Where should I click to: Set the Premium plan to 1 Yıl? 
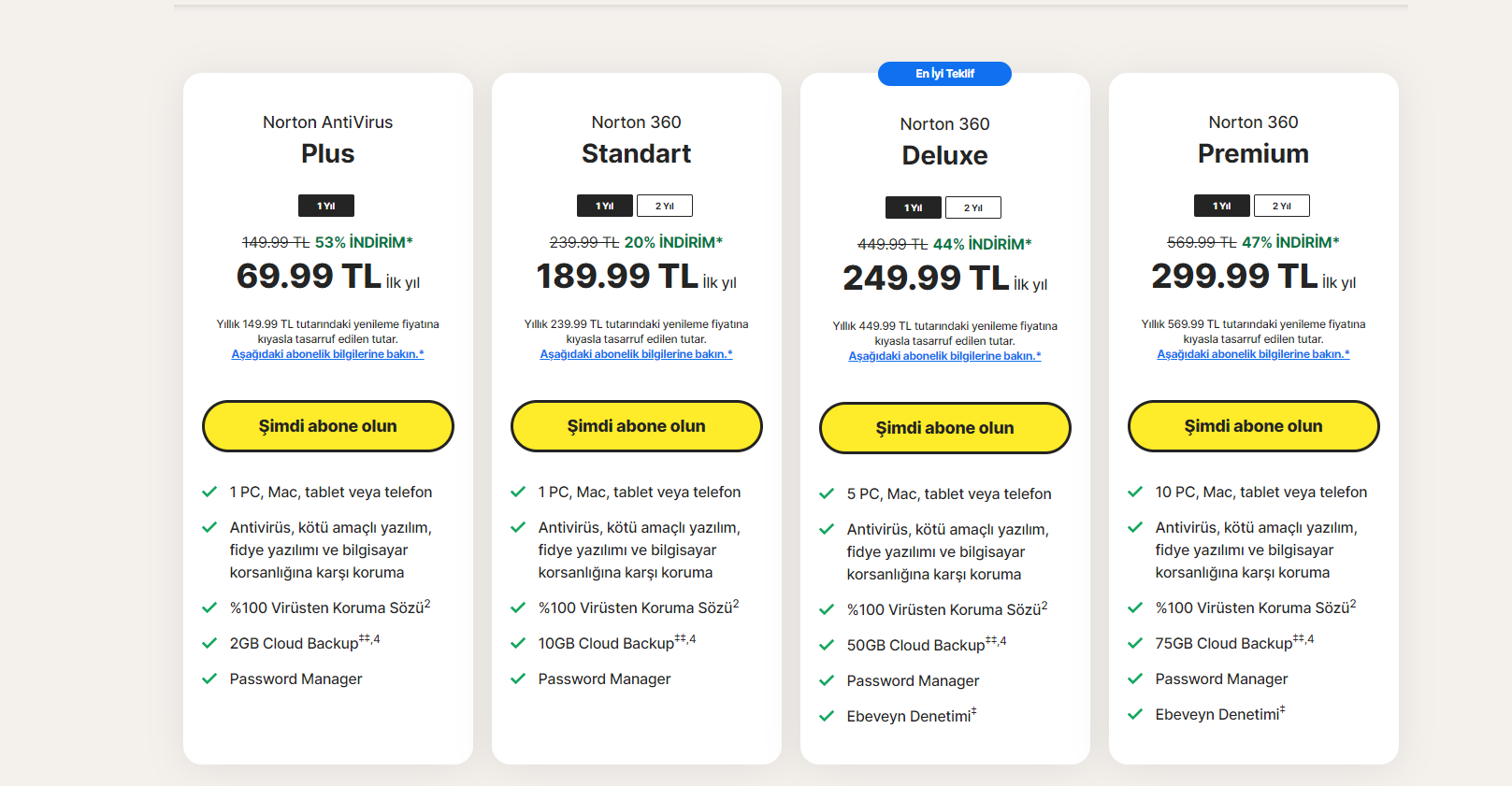click(x=1222, y=206)
